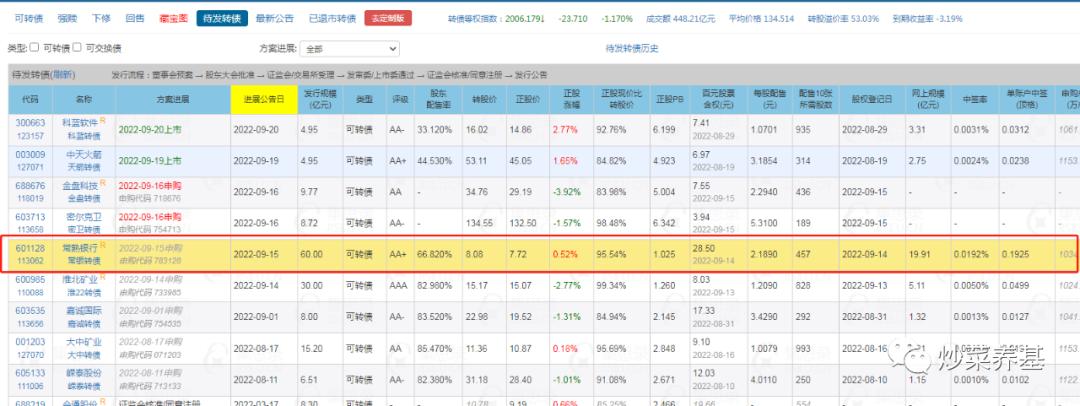Sort by the 百元股票含权(元) column header

point(718,100)
